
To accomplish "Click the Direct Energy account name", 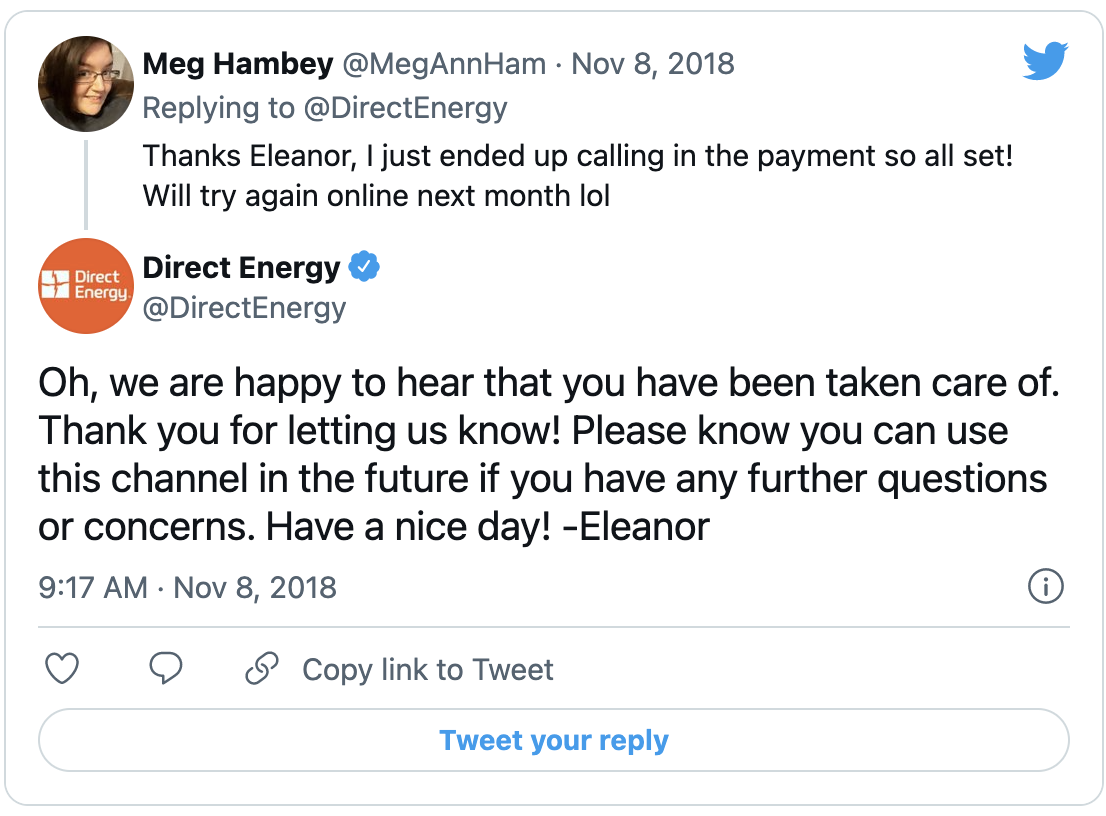I will [x=241, y=268].
